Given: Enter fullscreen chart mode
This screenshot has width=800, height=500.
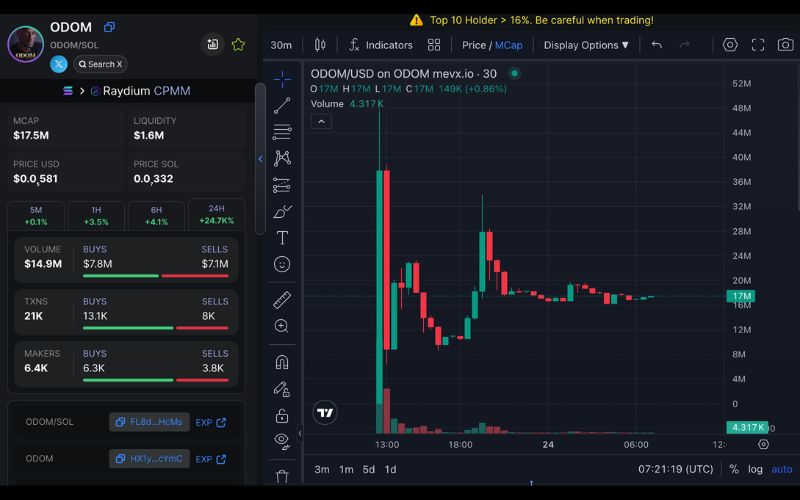Looking at the screenshot, I should pos(758,45).
